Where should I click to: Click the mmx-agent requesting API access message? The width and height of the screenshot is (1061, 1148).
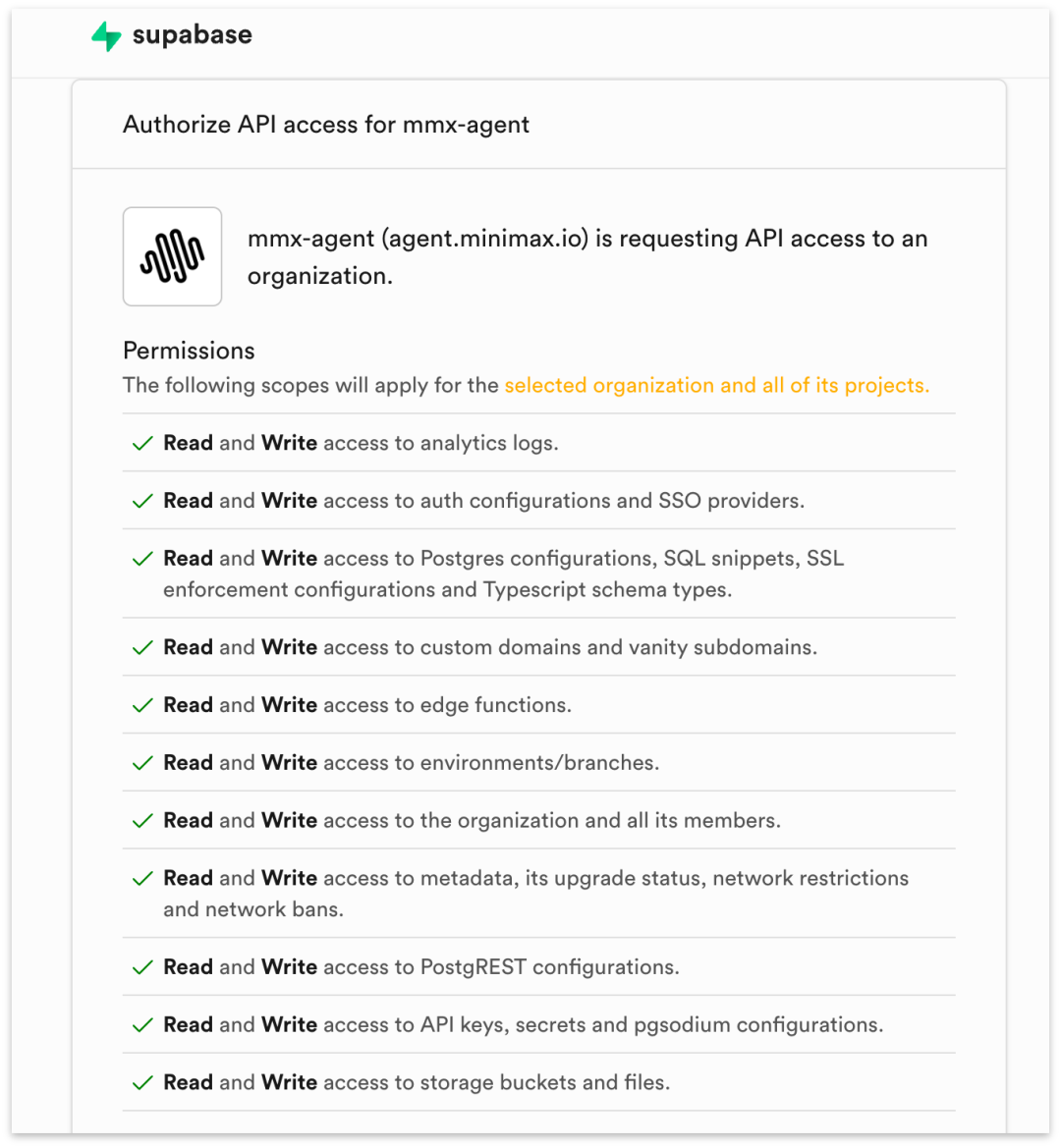(x=587, y=257)
